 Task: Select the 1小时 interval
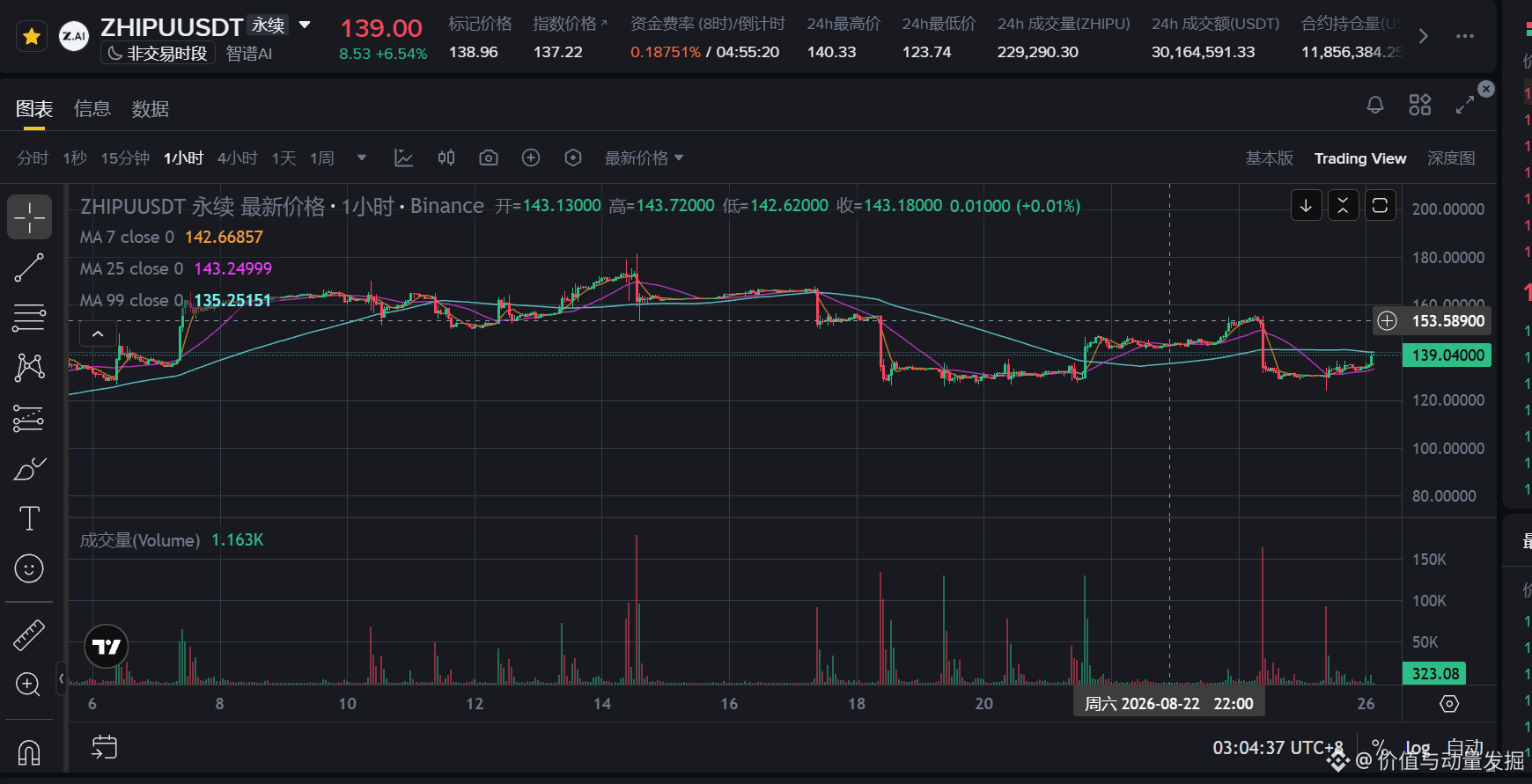click(183, 158)
